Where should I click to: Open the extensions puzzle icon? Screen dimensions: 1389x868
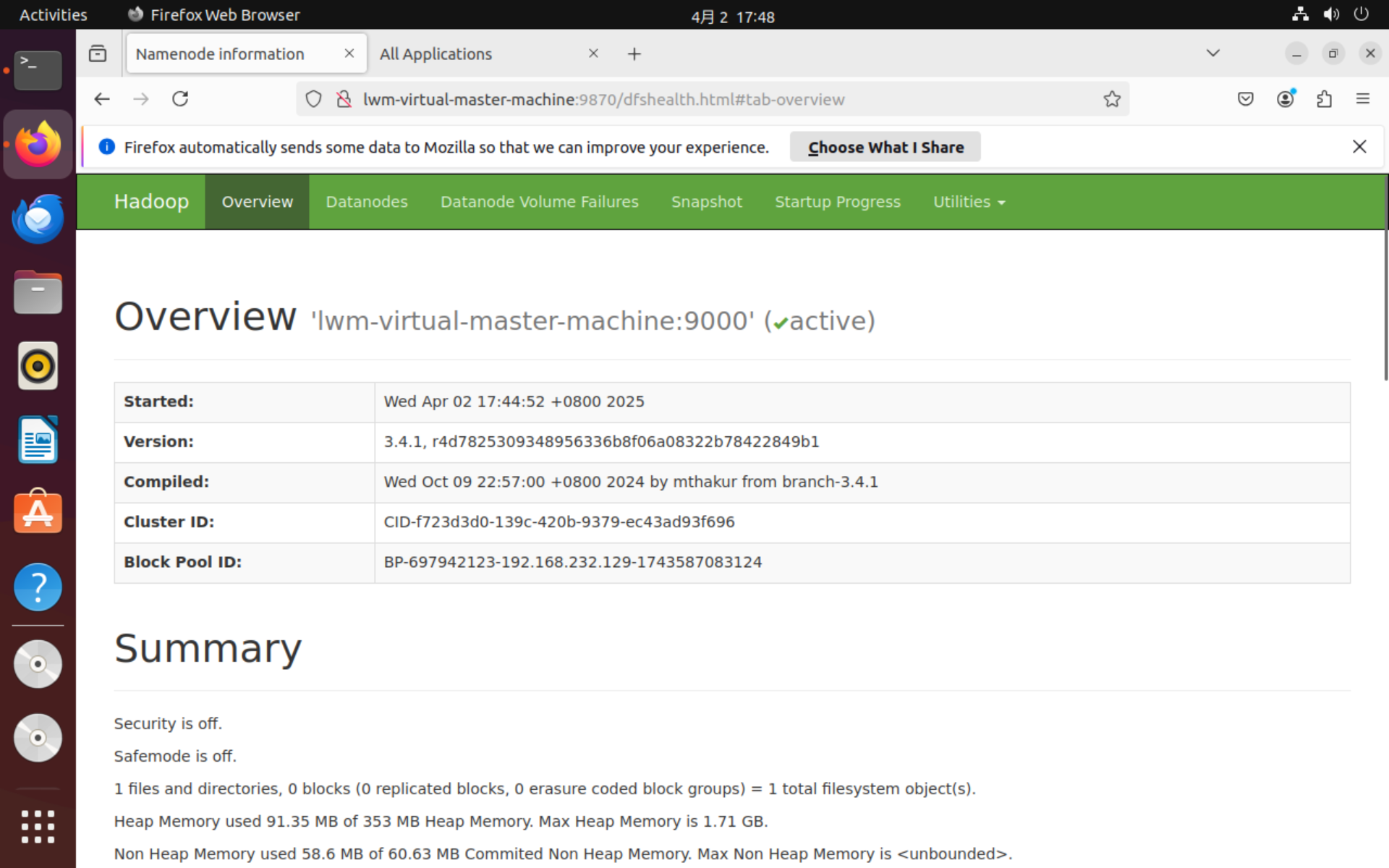pyautogui.click(x=1325, y=99)
